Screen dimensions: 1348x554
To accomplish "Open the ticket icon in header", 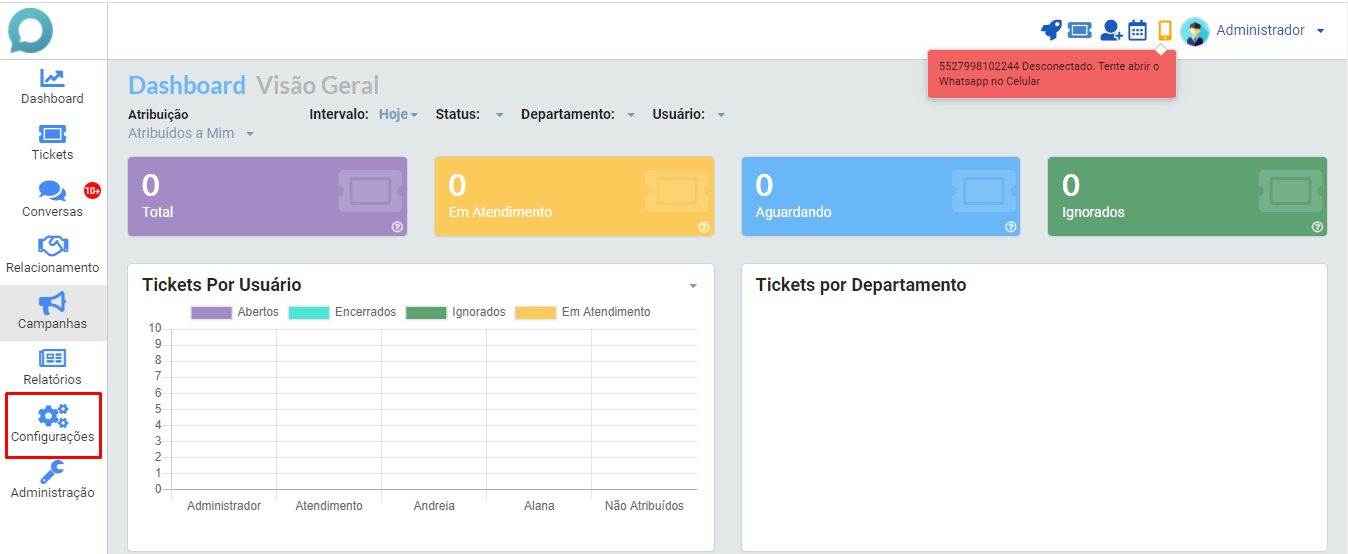I will (x=1080, y=30).
